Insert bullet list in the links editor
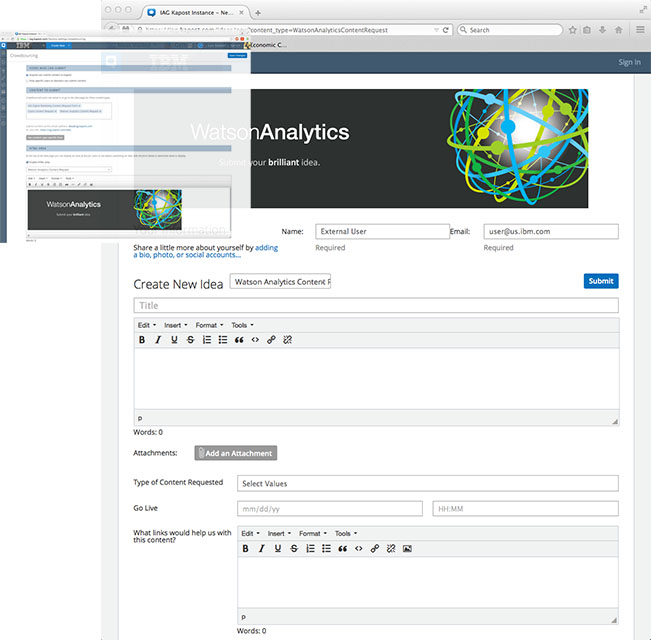 coord(326,549)
